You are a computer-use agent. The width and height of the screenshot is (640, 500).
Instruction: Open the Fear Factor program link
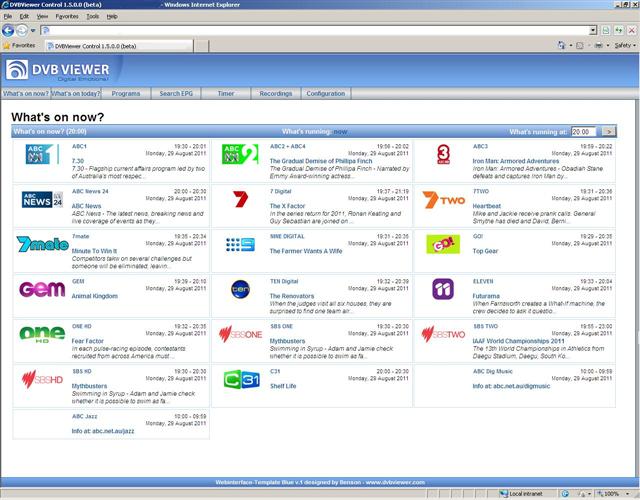88,341
